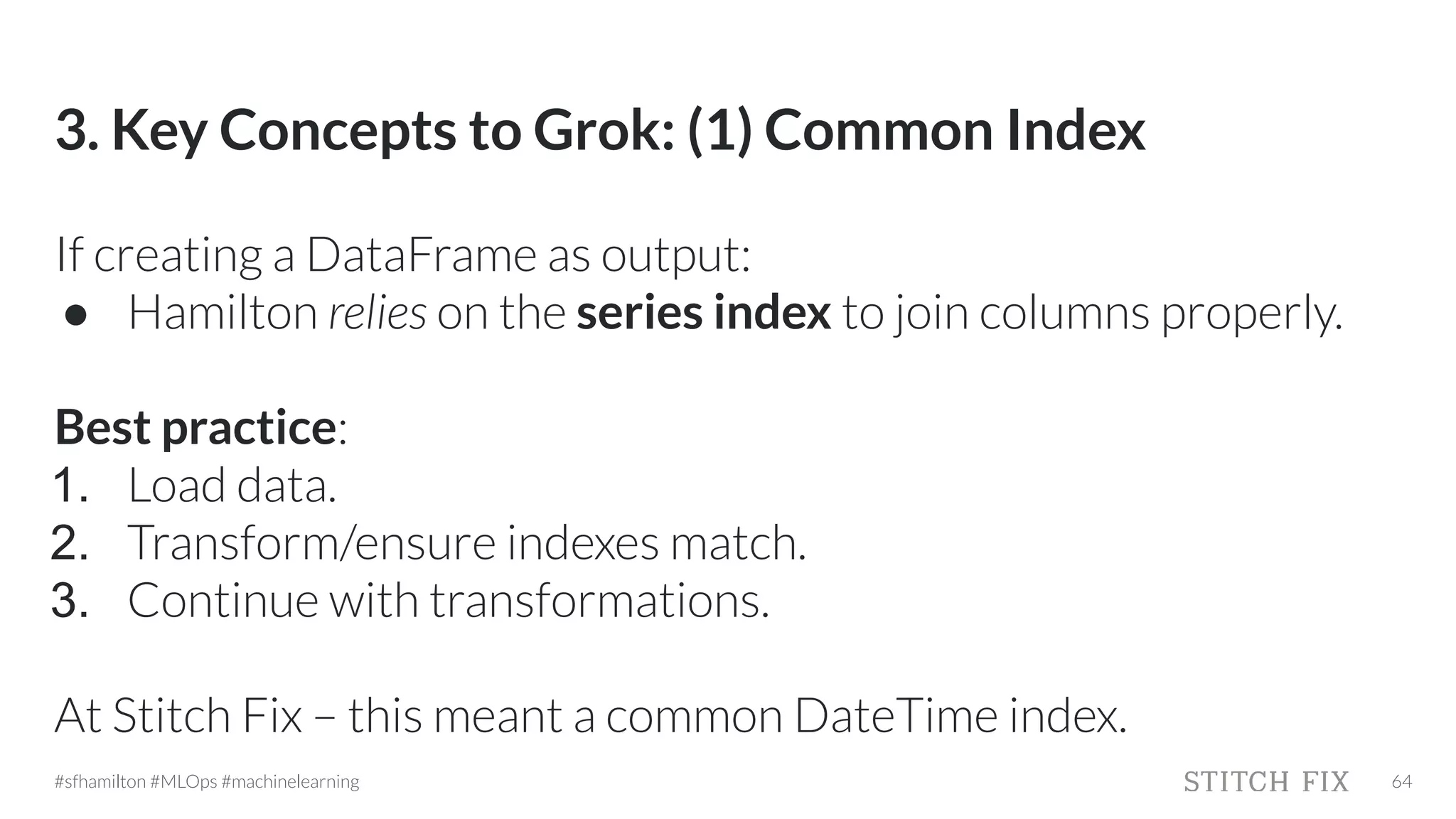Click the sentence beginning 'At Stitch Fix'
Screen dimensions: 1456x819
pos(590,715)
